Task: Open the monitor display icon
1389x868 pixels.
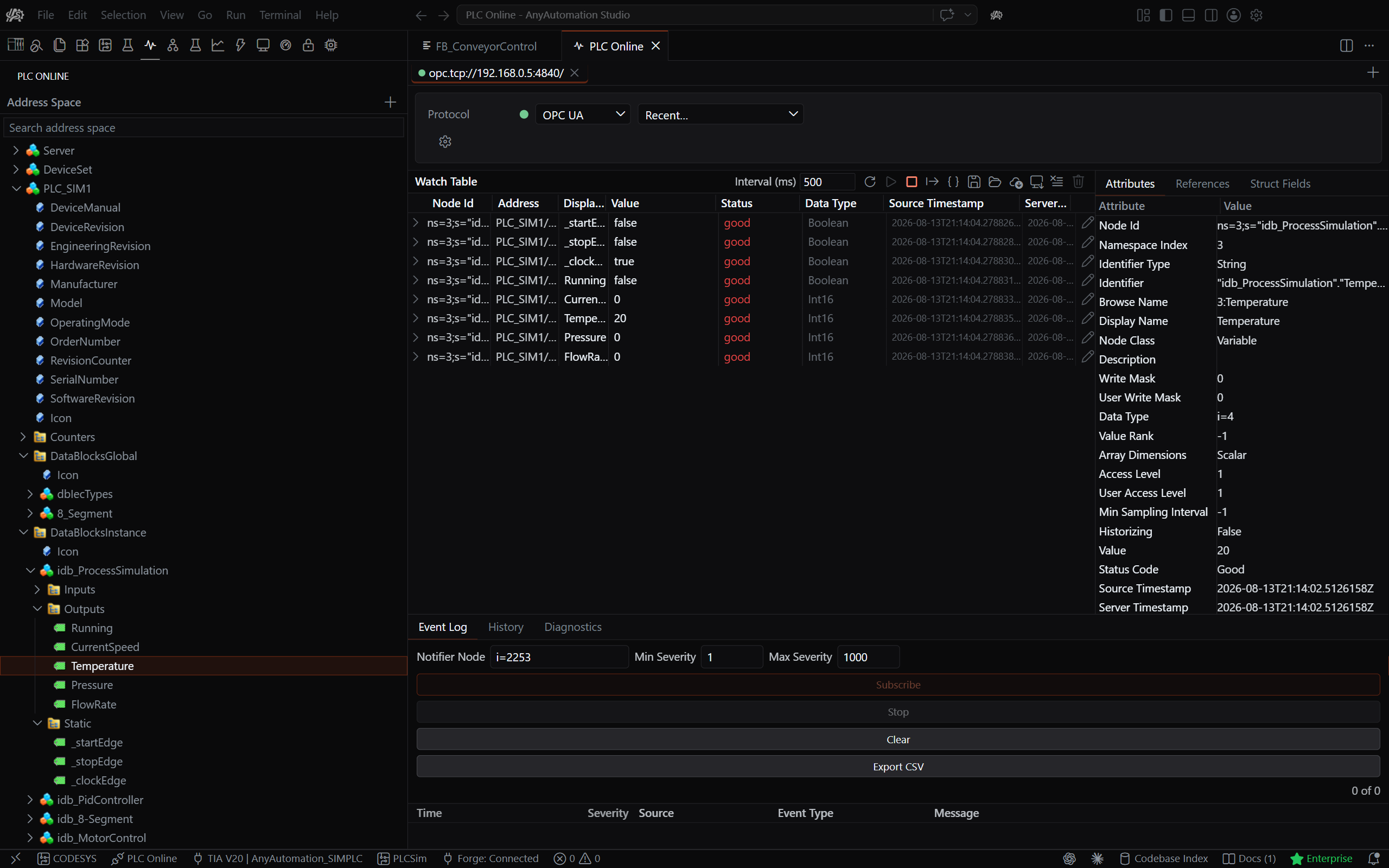Action: [263, 46]
